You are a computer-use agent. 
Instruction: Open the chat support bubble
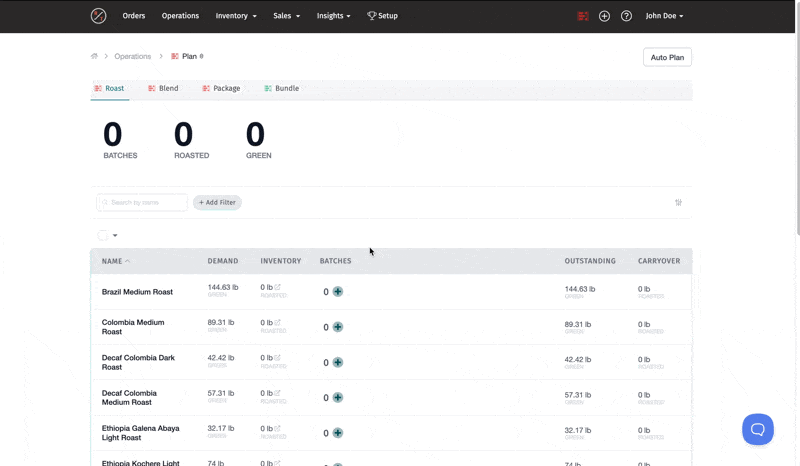[757, 429]
